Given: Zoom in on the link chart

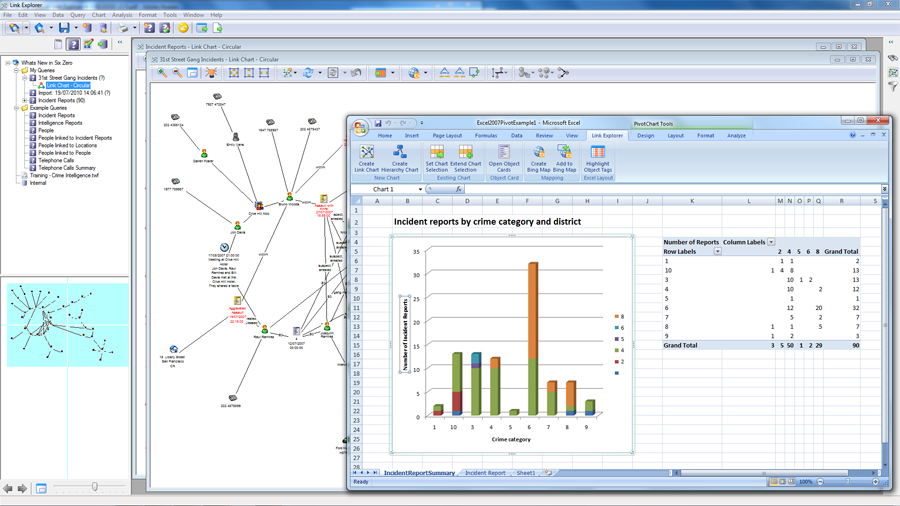Looking at the screenshot, I should tap(162, 73).
